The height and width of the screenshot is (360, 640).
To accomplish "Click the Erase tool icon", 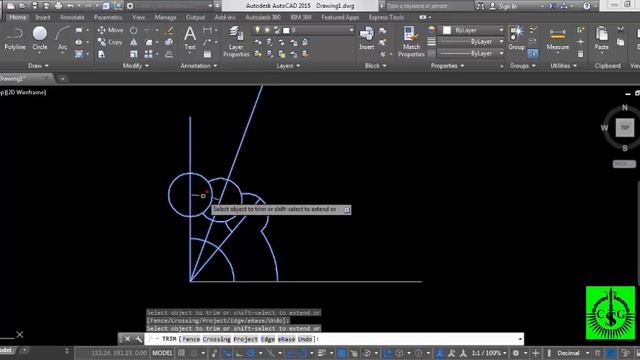I will [x=169, y=30].
